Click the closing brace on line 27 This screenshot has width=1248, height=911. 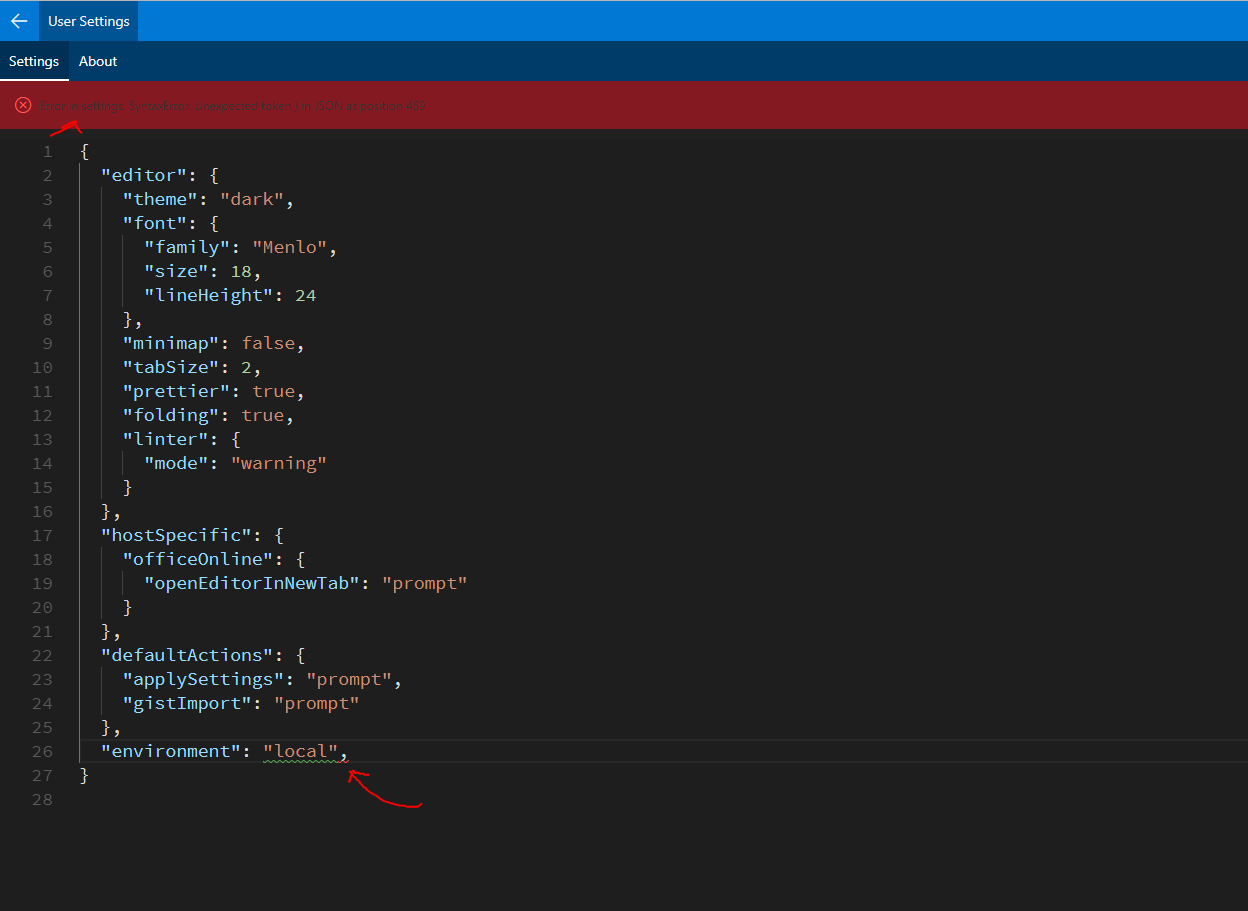coord(85,774)
